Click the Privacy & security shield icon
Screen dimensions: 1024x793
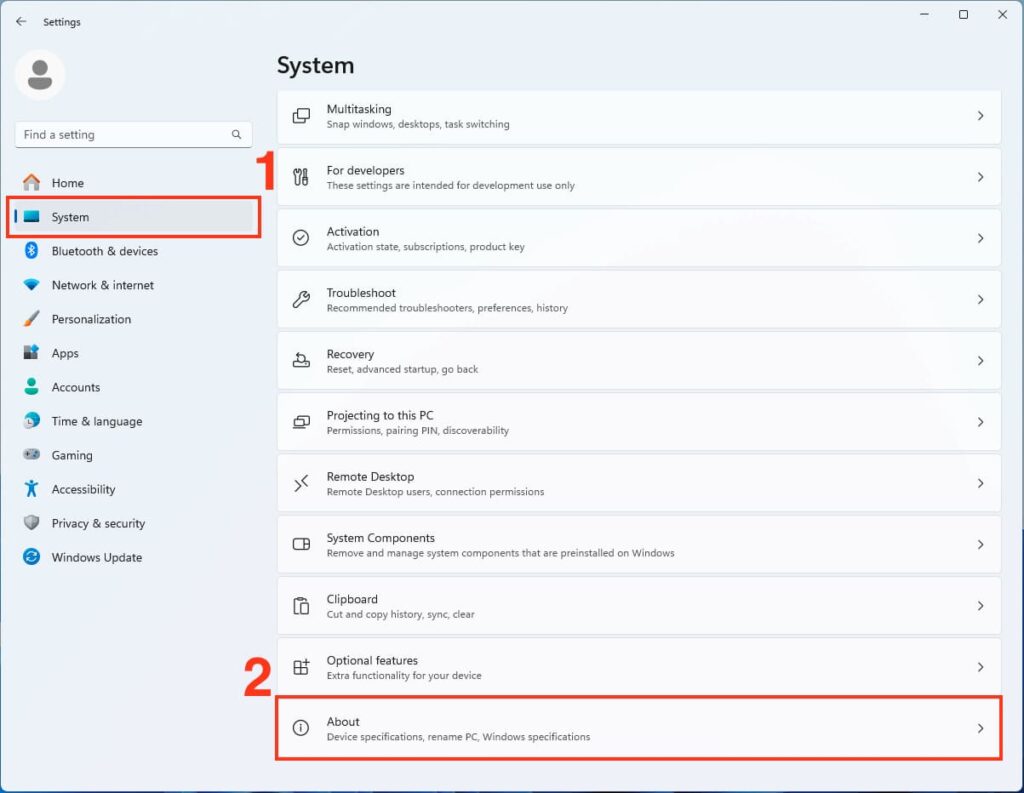tap(31, 523)
